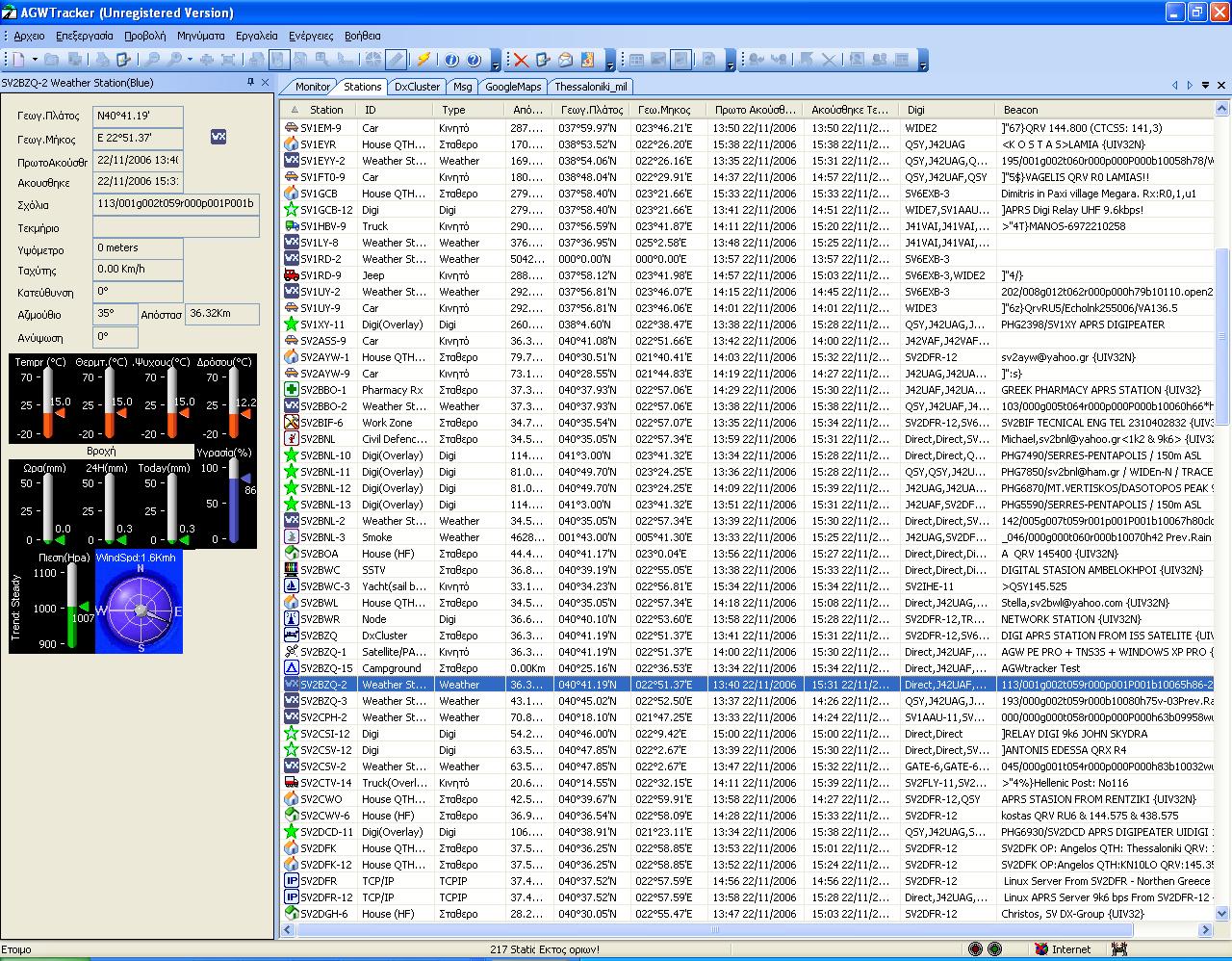The width and height of the screenshot is (1232, 961).
Task: Click the Γεωγ.Πλάτος field showing N40°41.19'
Action: [x=138, y=117]
